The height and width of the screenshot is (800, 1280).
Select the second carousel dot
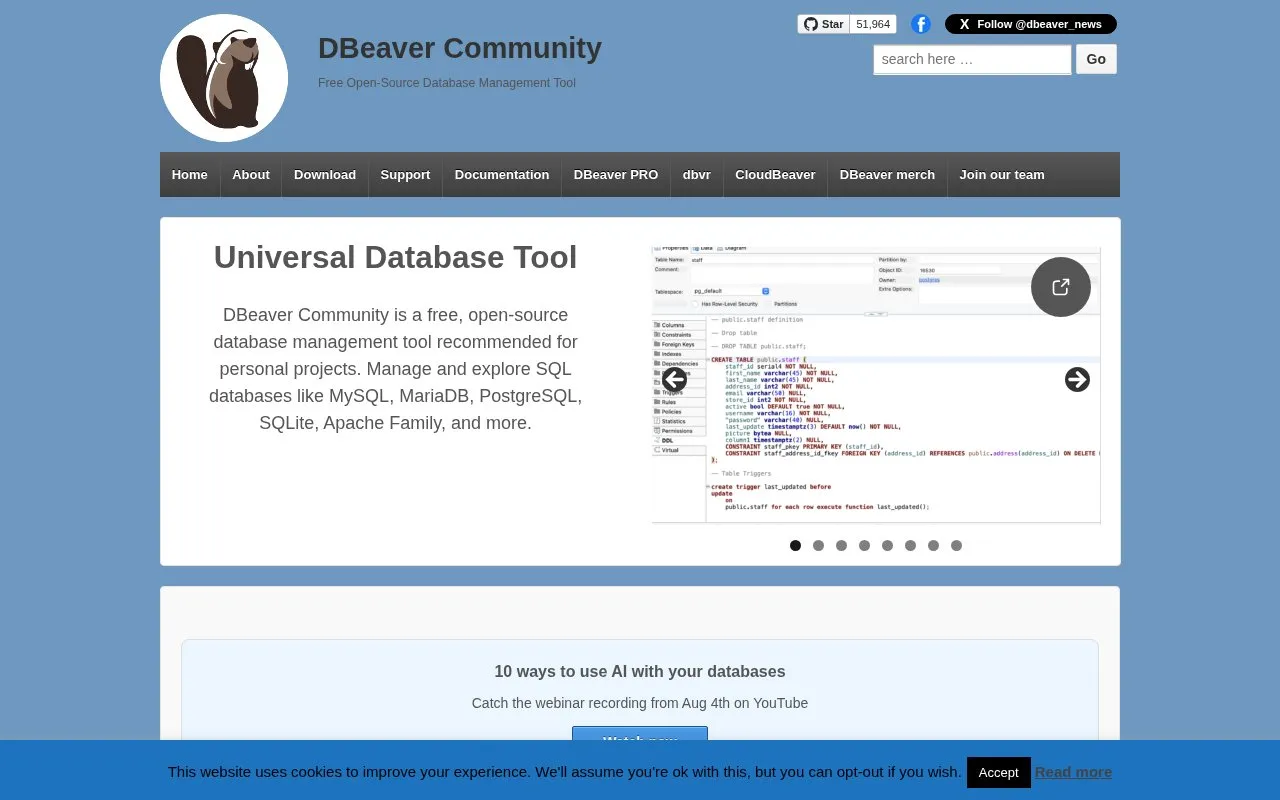pyautogui.click(x=819, y=546)
